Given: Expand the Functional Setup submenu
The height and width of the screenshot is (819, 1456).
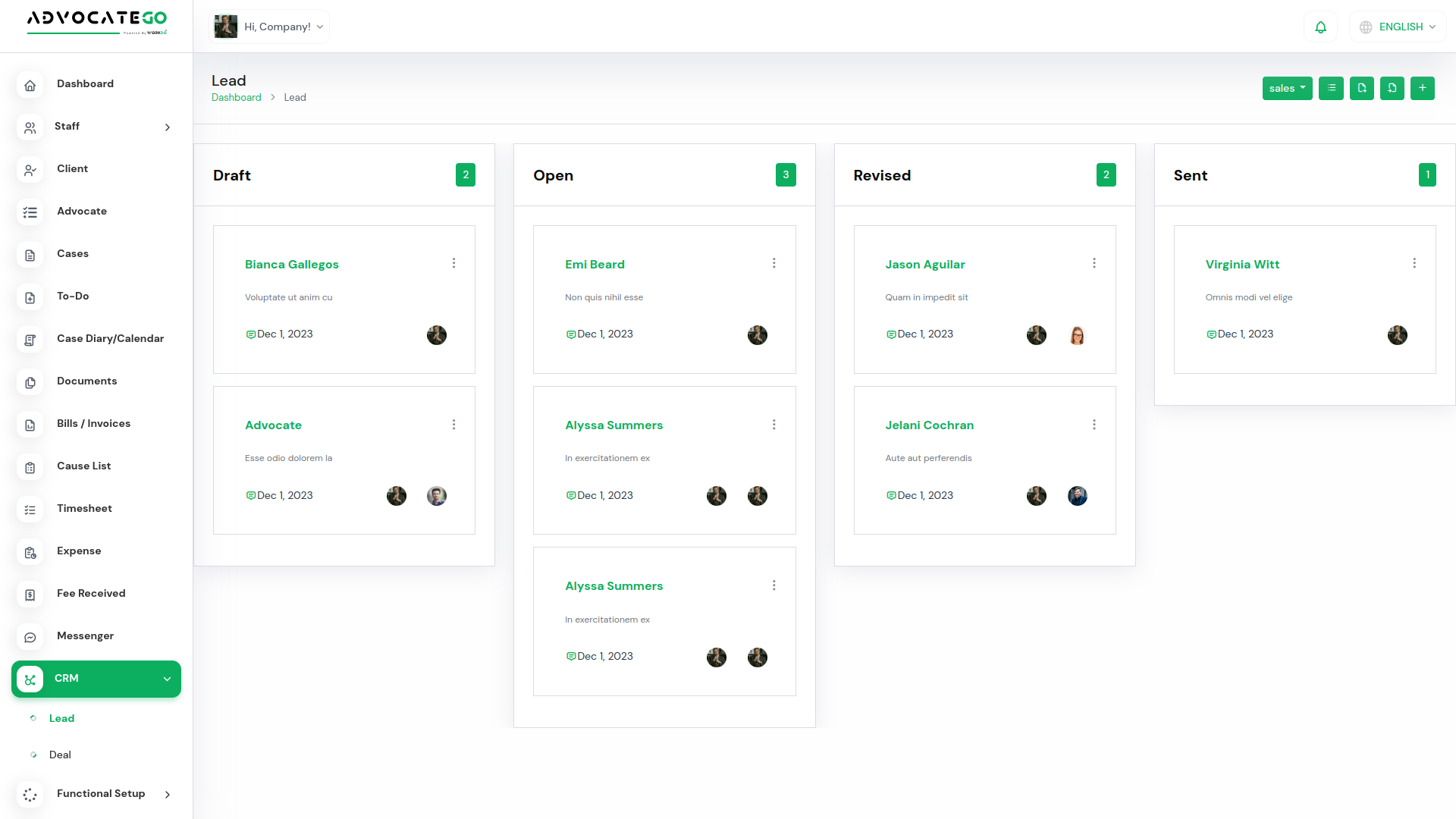Looking at the screenshot, I should tap(167, 794).
